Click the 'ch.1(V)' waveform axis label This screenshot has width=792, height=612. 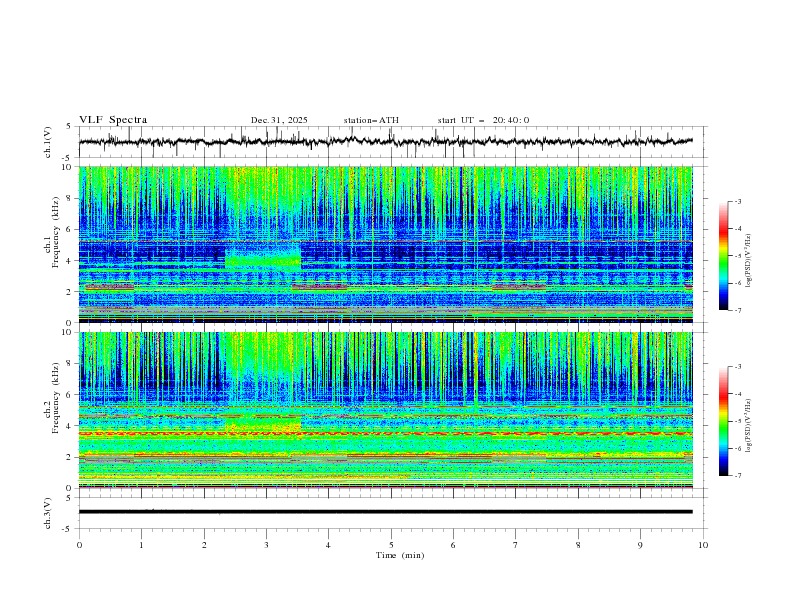[x=48, y=142]
